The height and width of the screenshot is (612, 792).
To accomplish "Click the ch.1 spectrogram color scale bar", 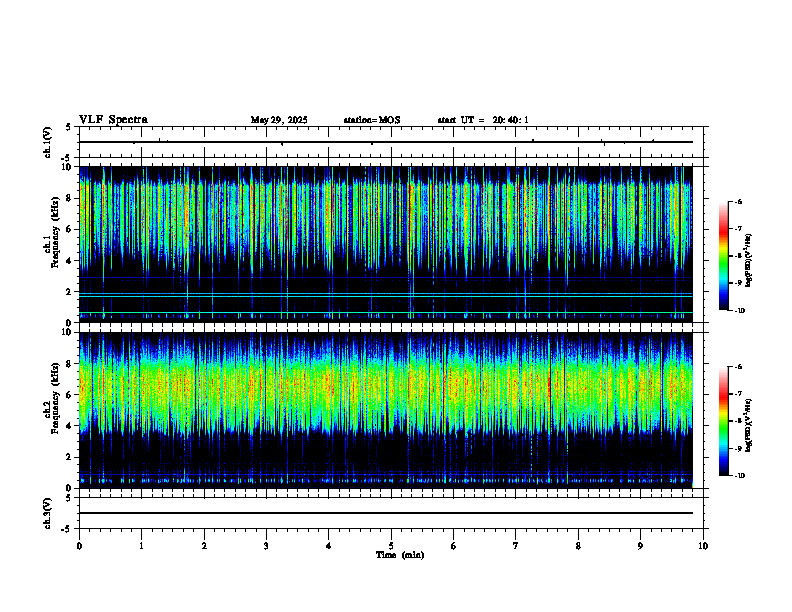I will pyautogui.click(x=723, y=256).
